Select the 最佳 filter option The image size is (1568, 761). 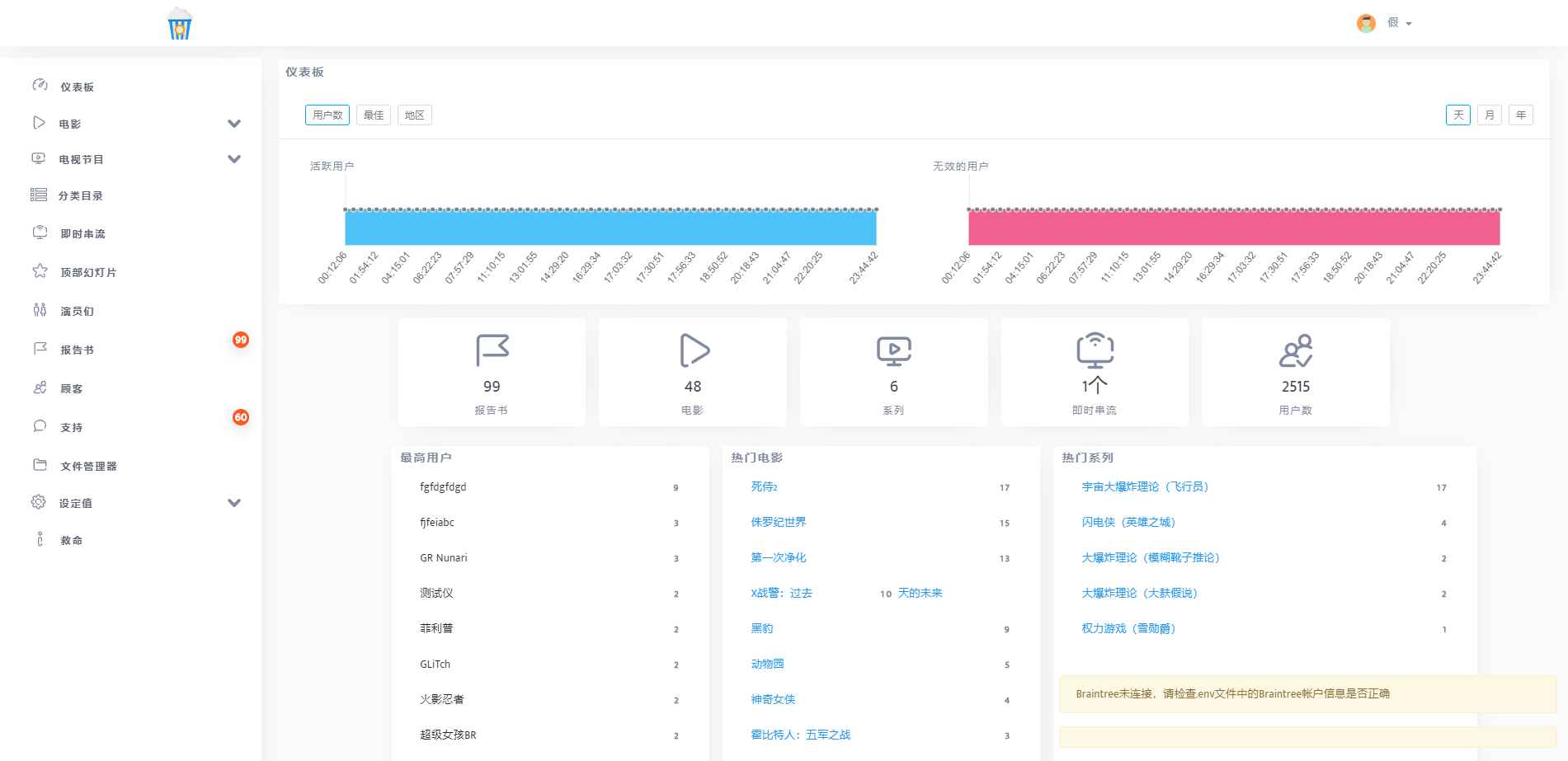point(373,115)
